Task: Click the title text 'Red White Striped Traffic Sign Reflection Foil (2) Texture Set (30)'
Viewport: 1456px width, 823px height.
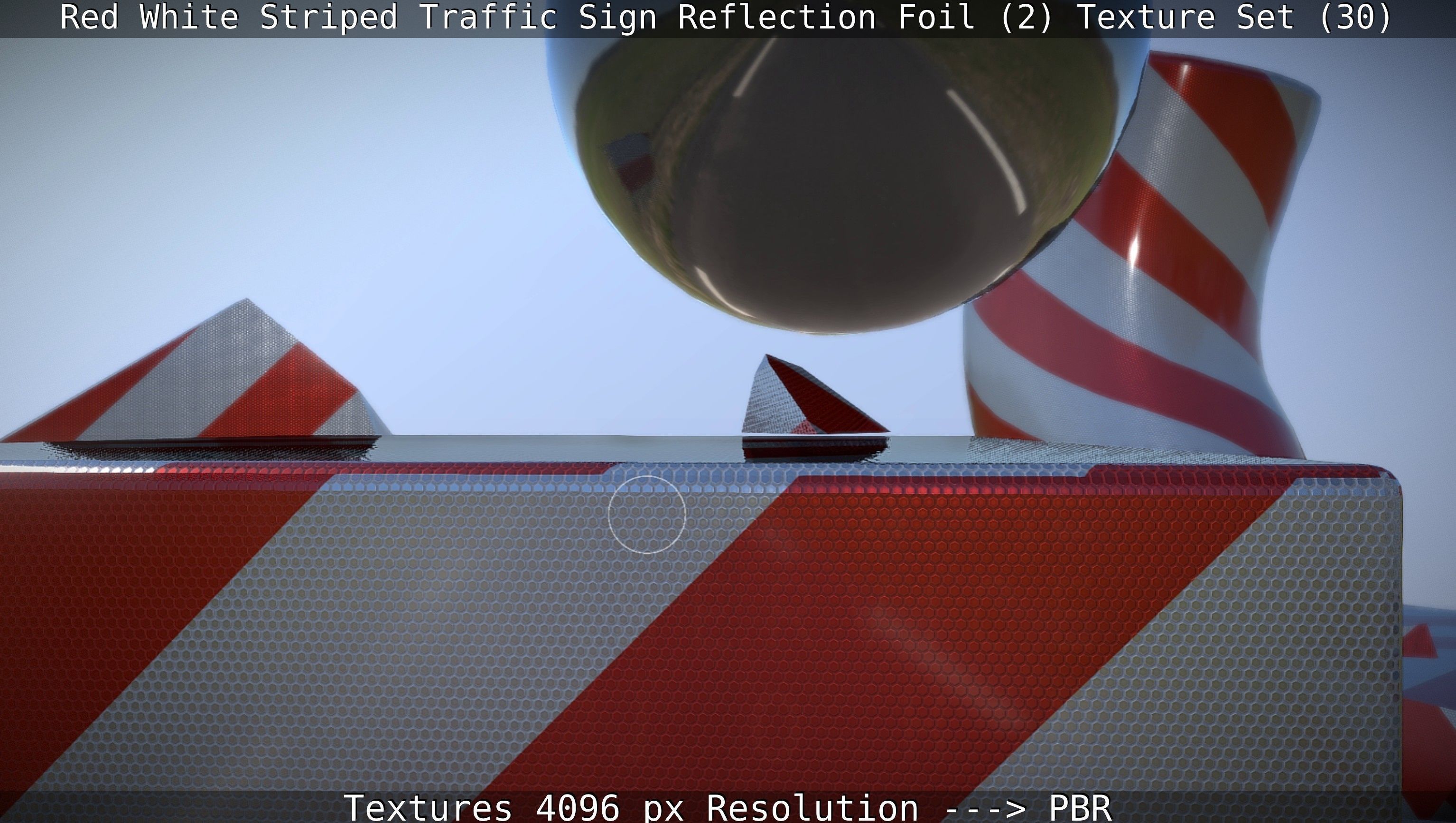Action: click(x=726, y=17)
